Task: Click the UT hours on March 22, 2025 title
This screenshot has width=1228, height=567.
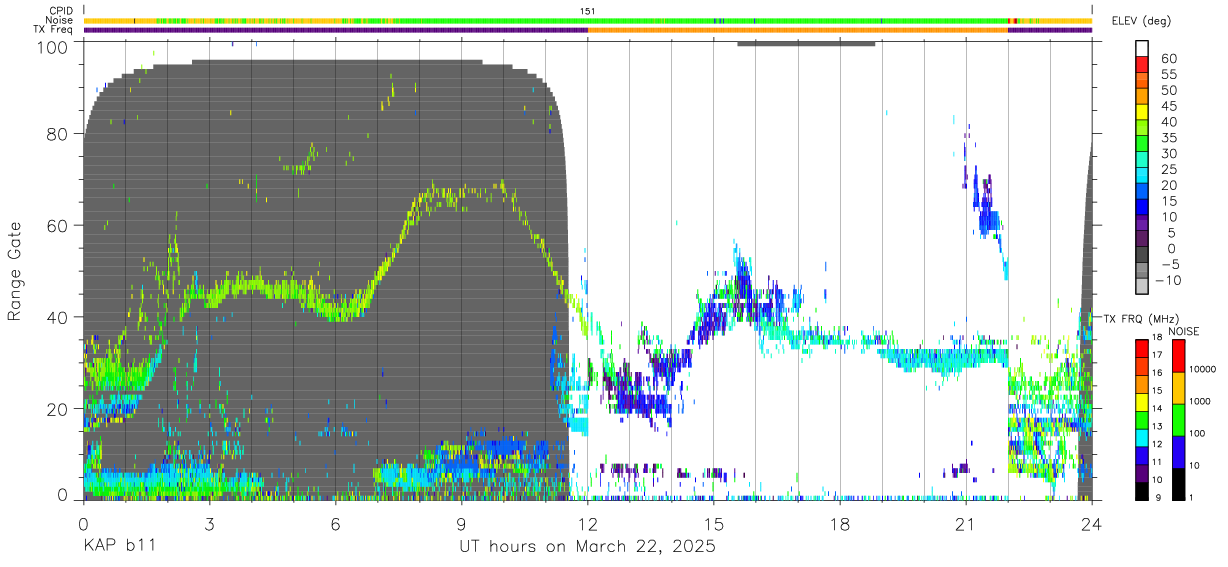Action: 587,547
